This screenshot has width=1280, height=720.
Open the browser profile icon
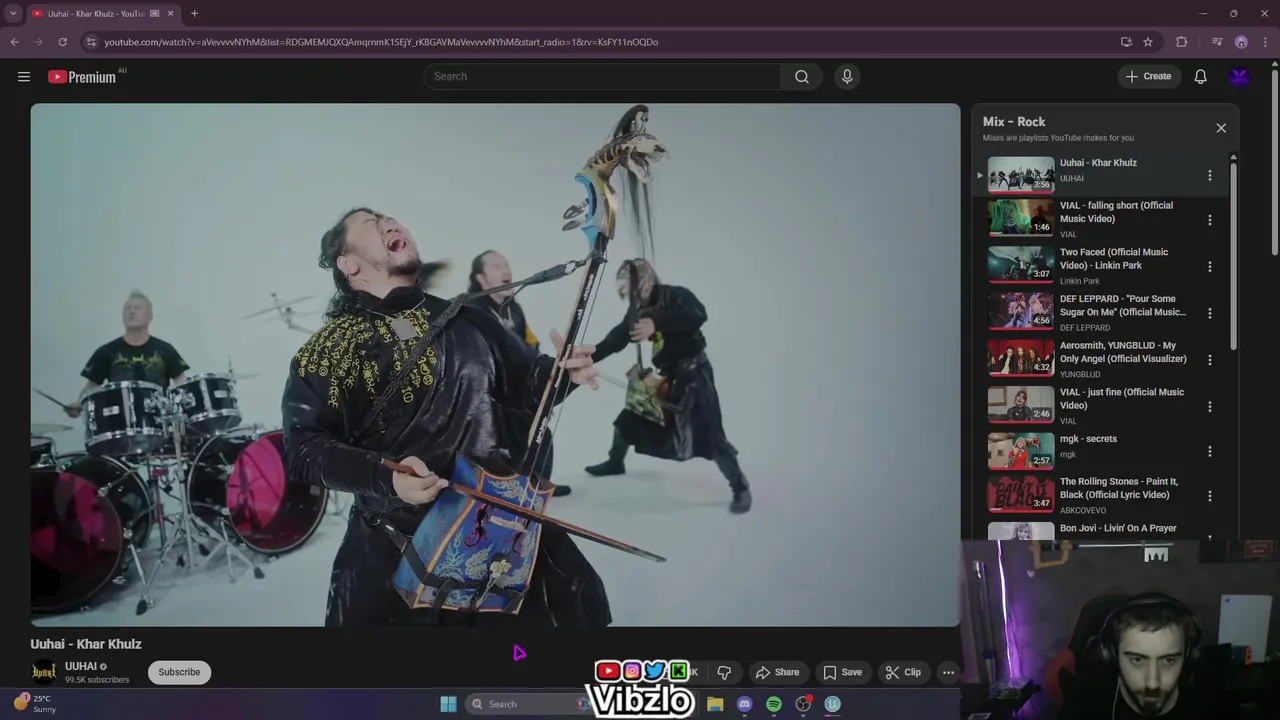pyautogui.click(x=1241, y=42)
